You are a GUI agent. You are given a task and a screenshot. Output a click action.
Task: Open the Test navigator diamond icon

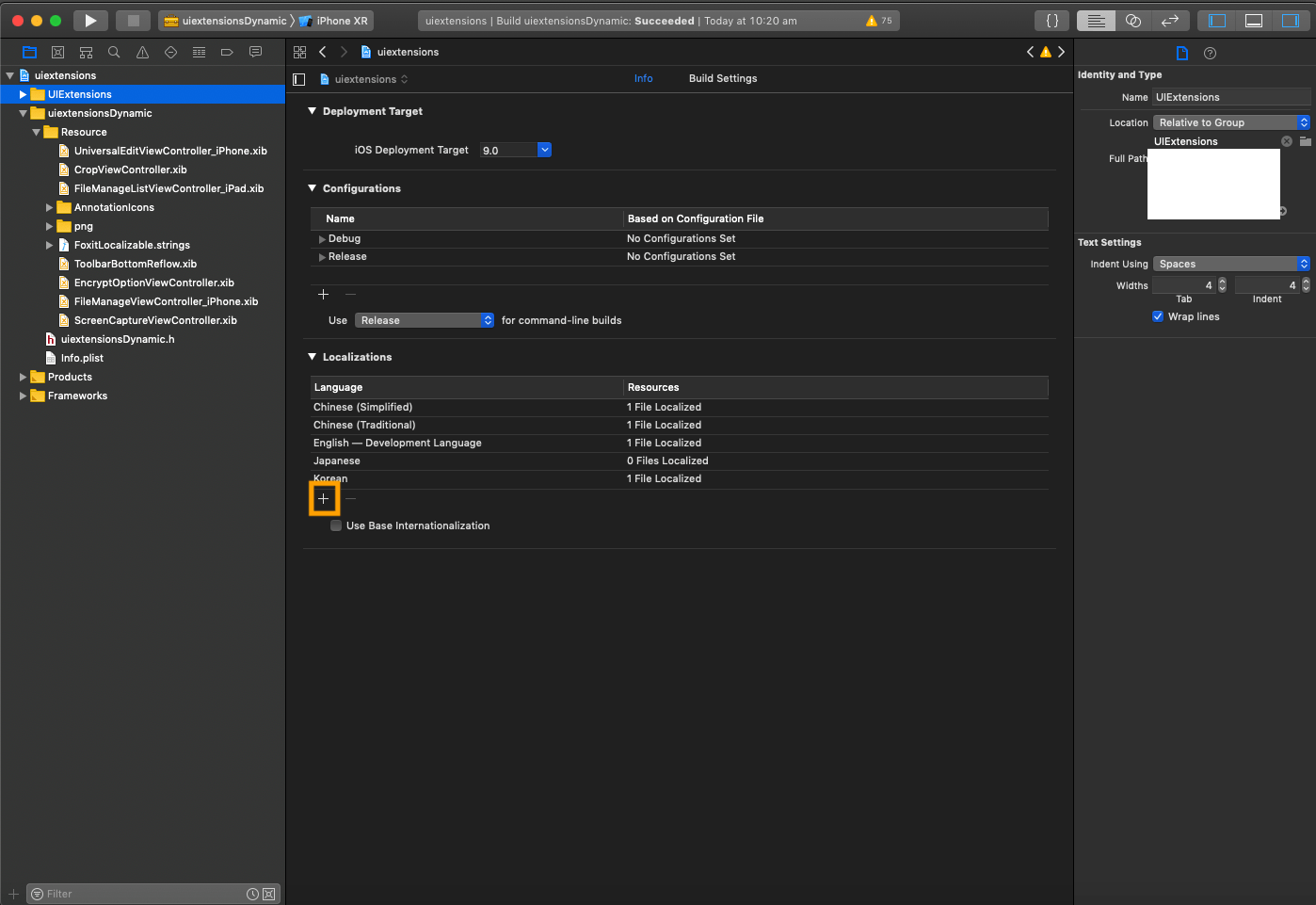click(x=170, y=53)
